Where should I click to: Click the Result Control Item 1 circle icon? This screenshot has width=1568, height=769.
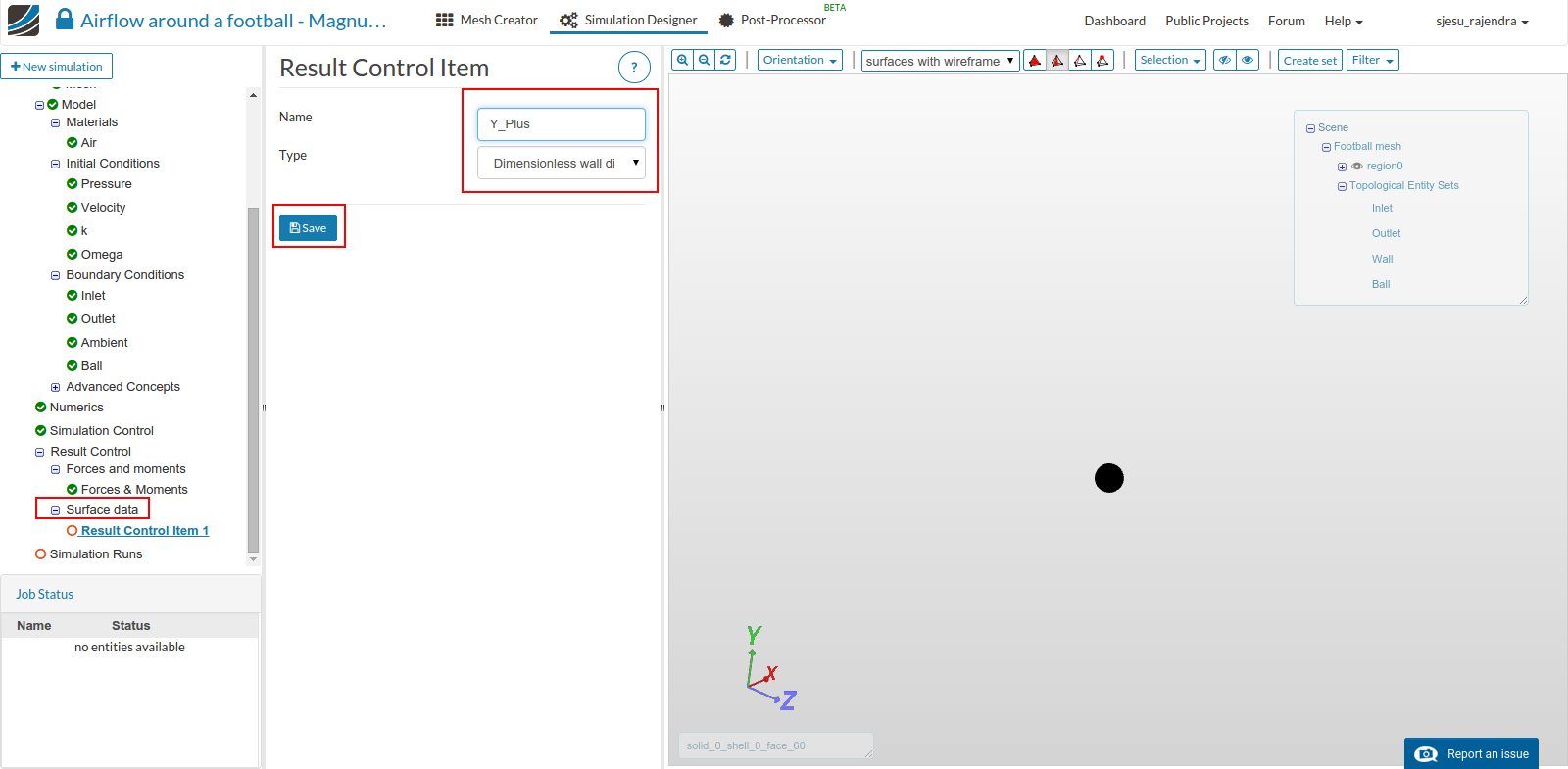(x=73, y=531)
